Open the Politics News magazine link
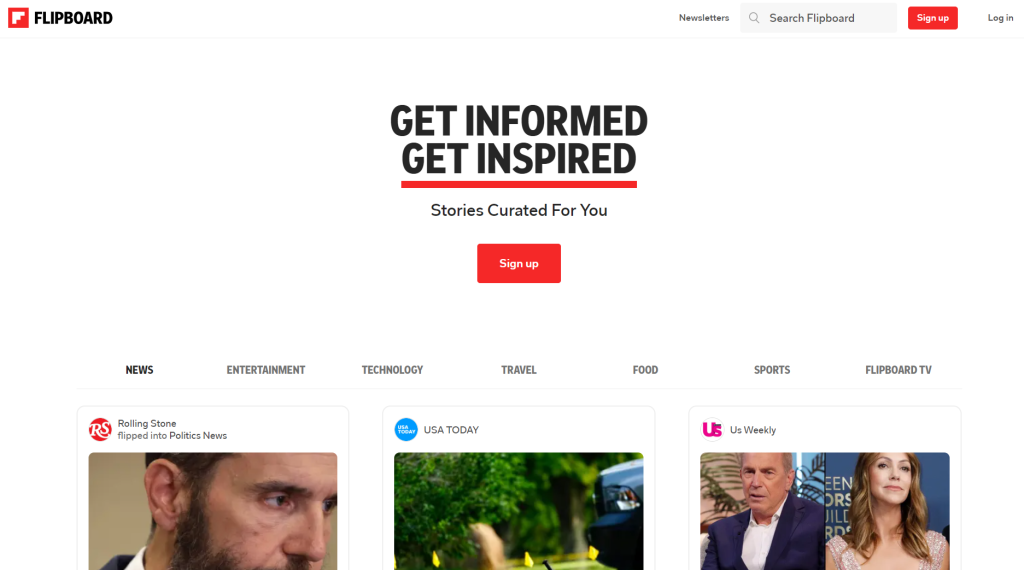This screenshot has height=570, width=1024. [198, 435]
